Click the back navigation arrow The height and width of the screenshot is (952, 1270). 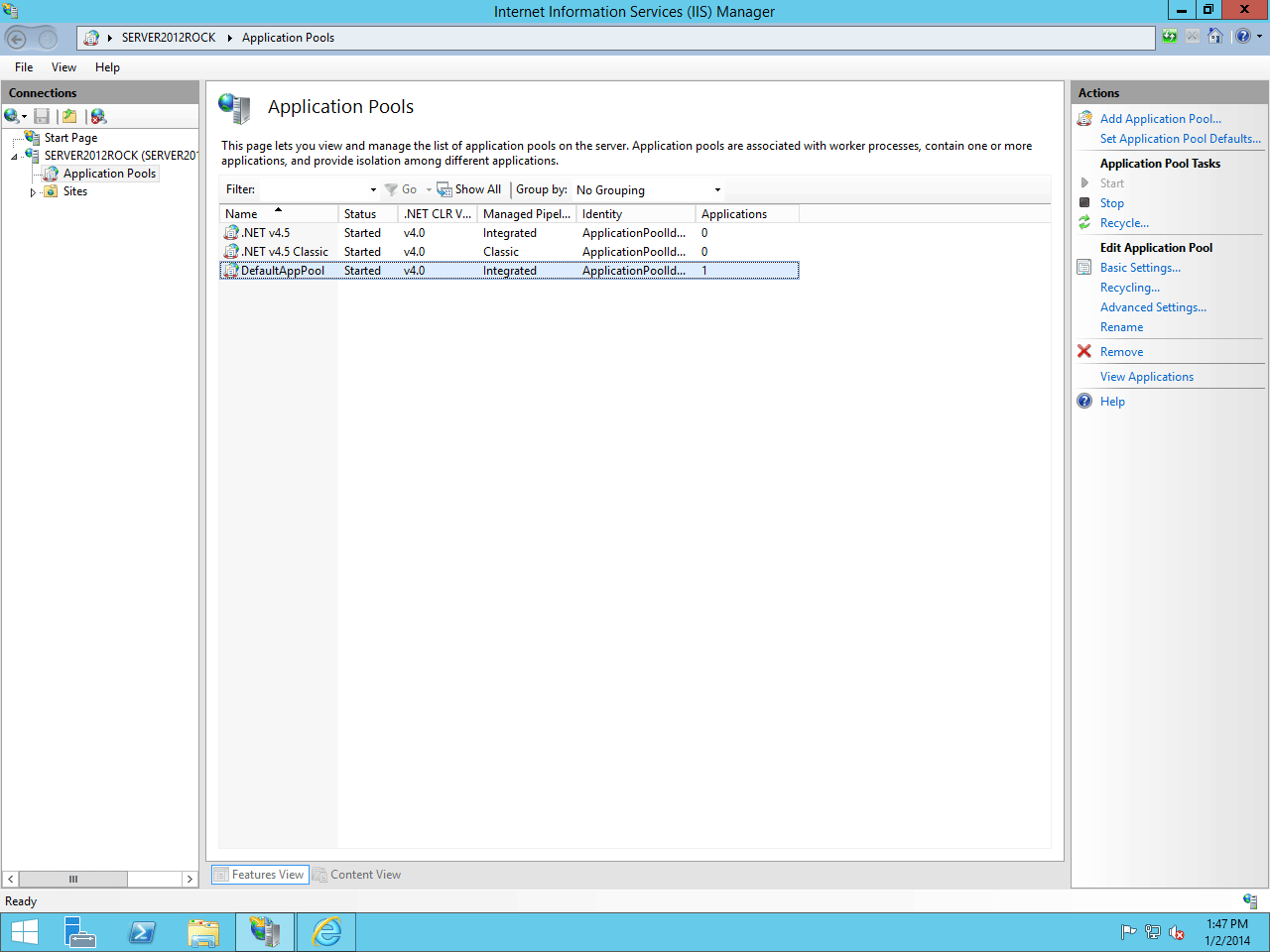(x=17, y=39)
